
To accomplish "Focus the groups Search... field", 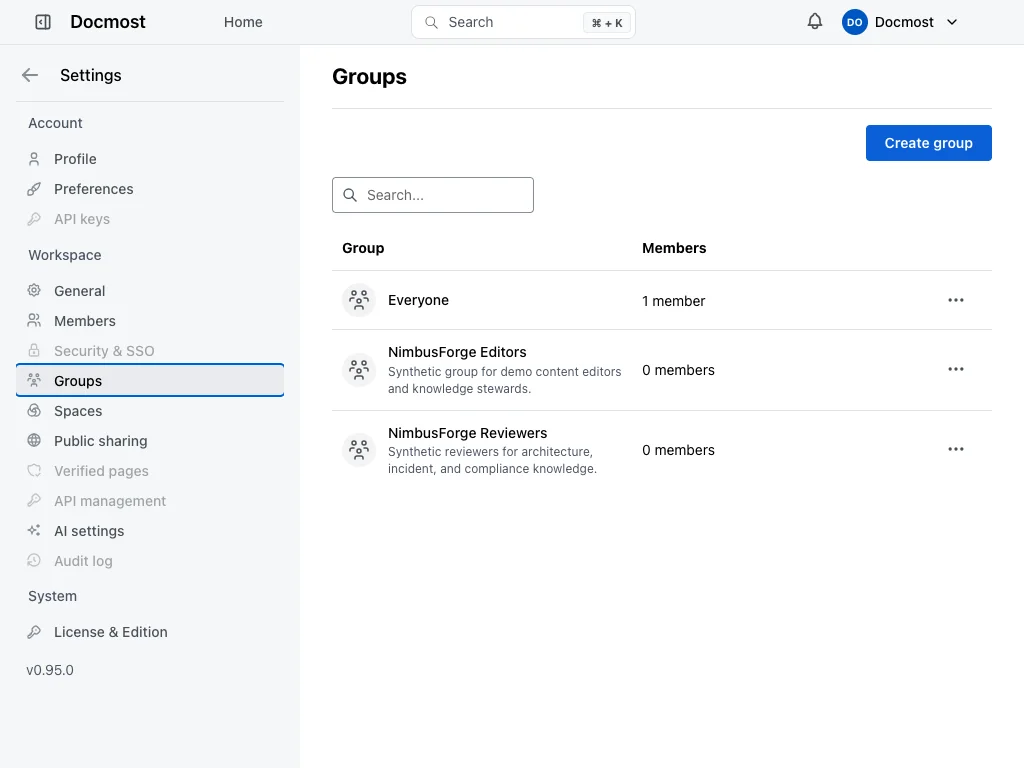I will point(432,195).
